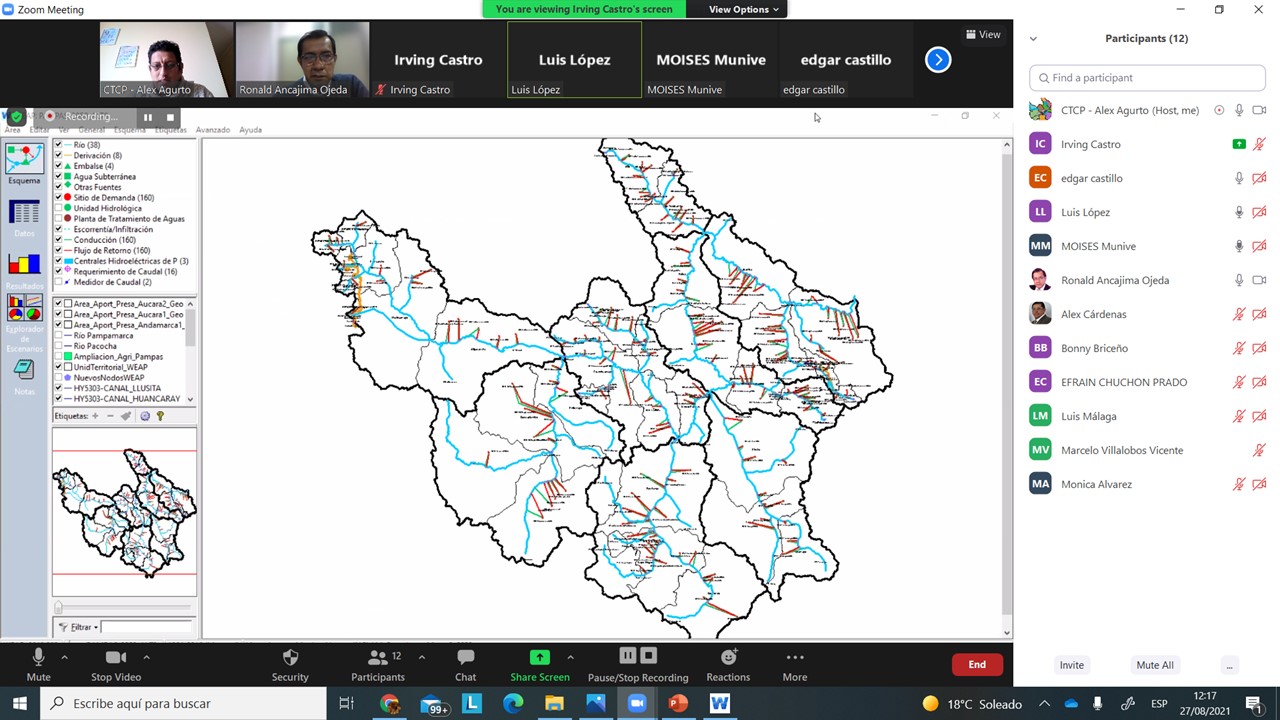This screenshot has width=1280, height=720.
Task: Open PowerPoint from the taskbar
Action: click(x=678, y=704)
